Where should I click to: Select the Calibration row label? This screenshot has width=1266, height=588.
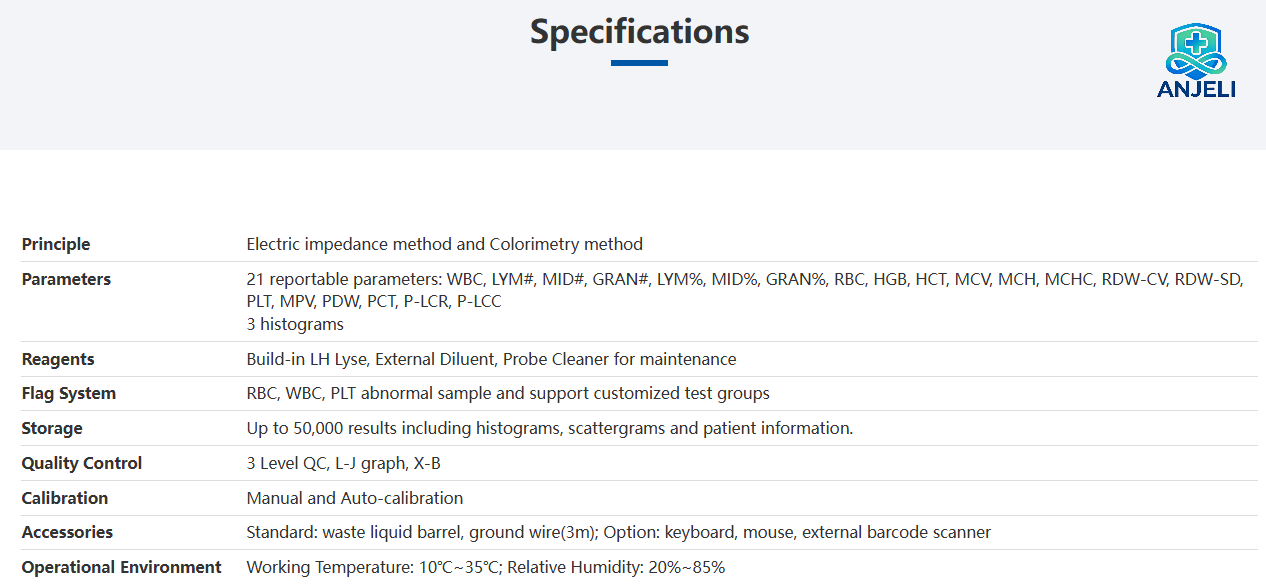[65, 498]
